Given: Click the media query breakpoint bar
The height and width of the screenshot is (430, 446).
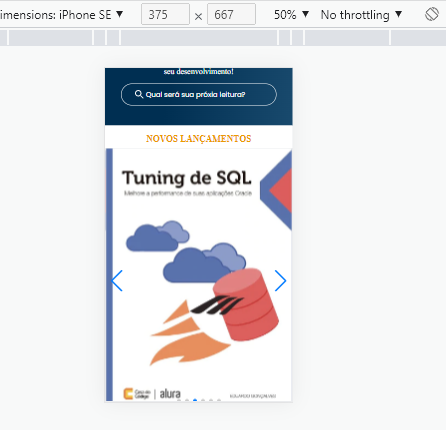Looking at the screenshot, I should coord(223,37).
